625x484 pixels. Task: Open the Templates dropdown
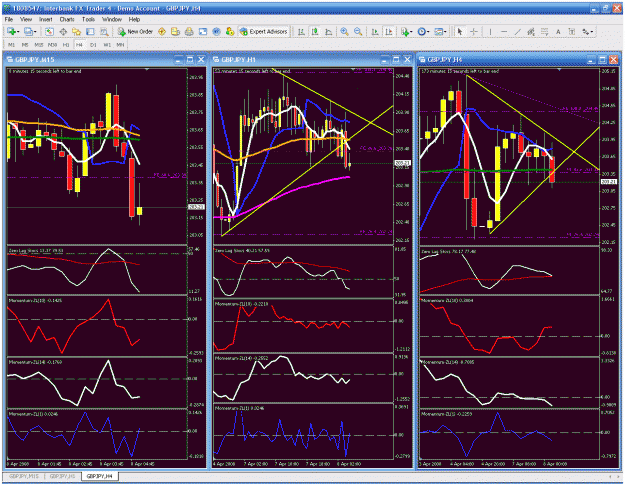(x=440, y=31)
